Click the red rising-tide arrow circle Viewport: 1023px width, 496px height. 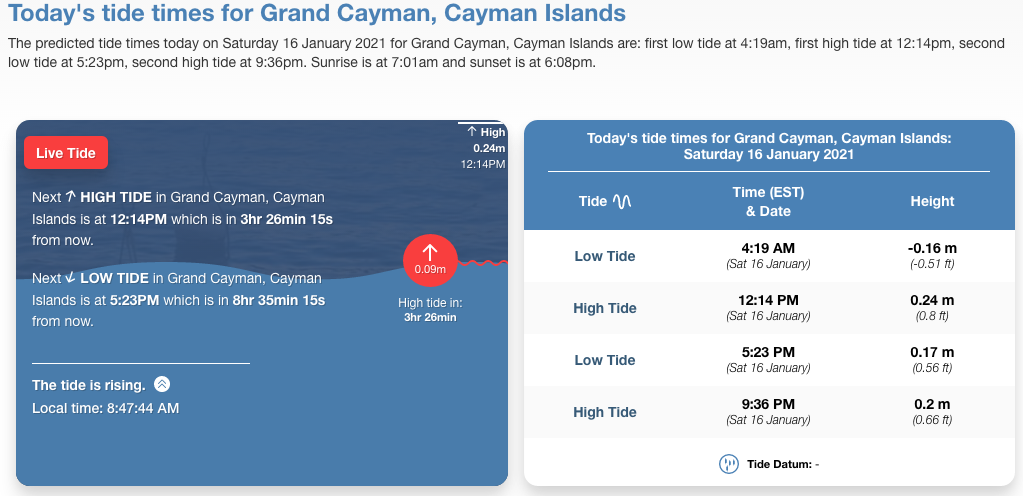(x=431, y=260)
